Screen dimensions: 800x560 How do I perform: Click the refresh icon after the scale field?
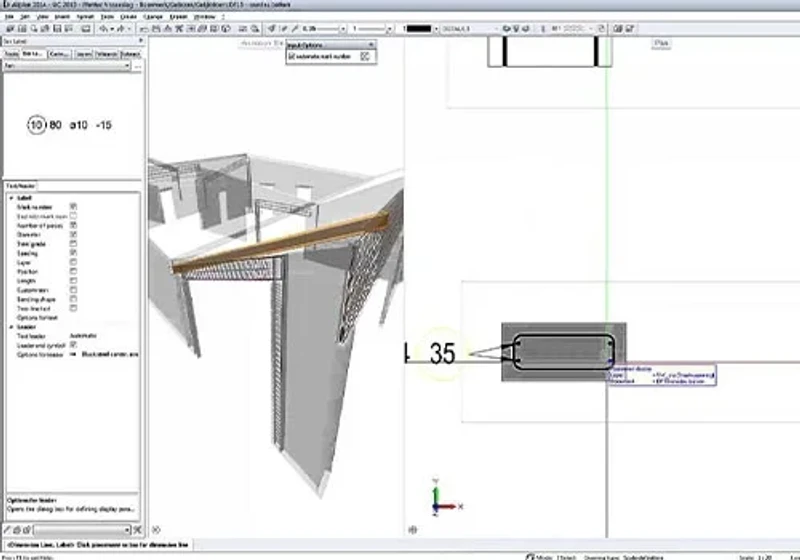(x=601, y=29)
